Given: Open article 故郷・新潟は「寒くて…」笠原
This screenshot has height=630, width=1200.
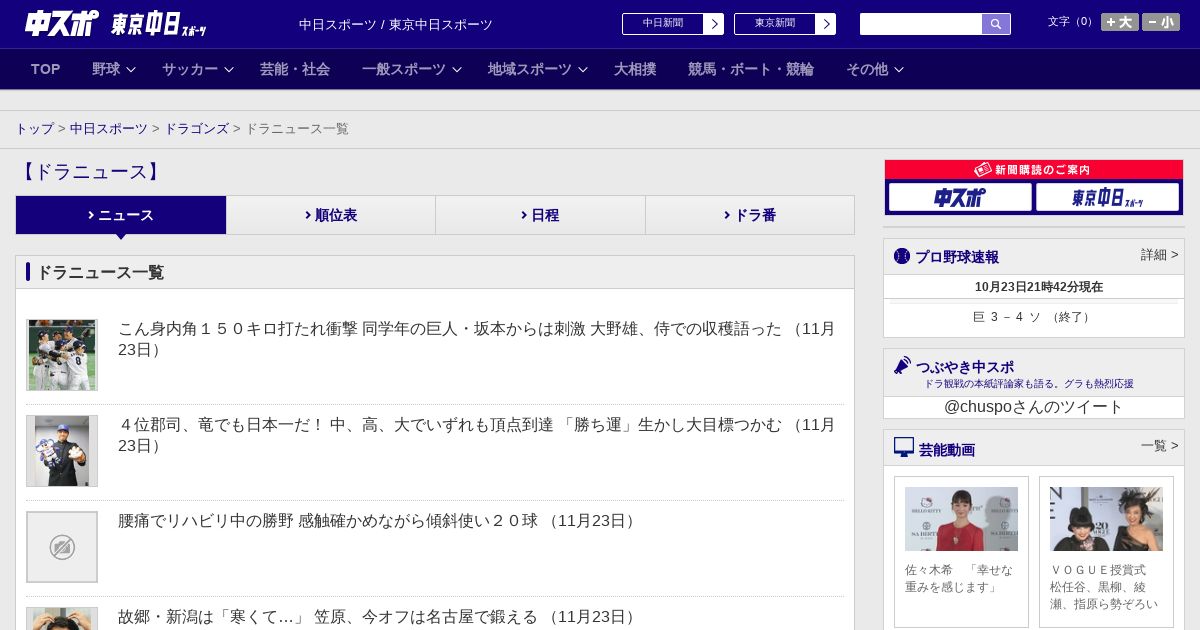Looking at the screenshot, I should (x=379, y=617).
